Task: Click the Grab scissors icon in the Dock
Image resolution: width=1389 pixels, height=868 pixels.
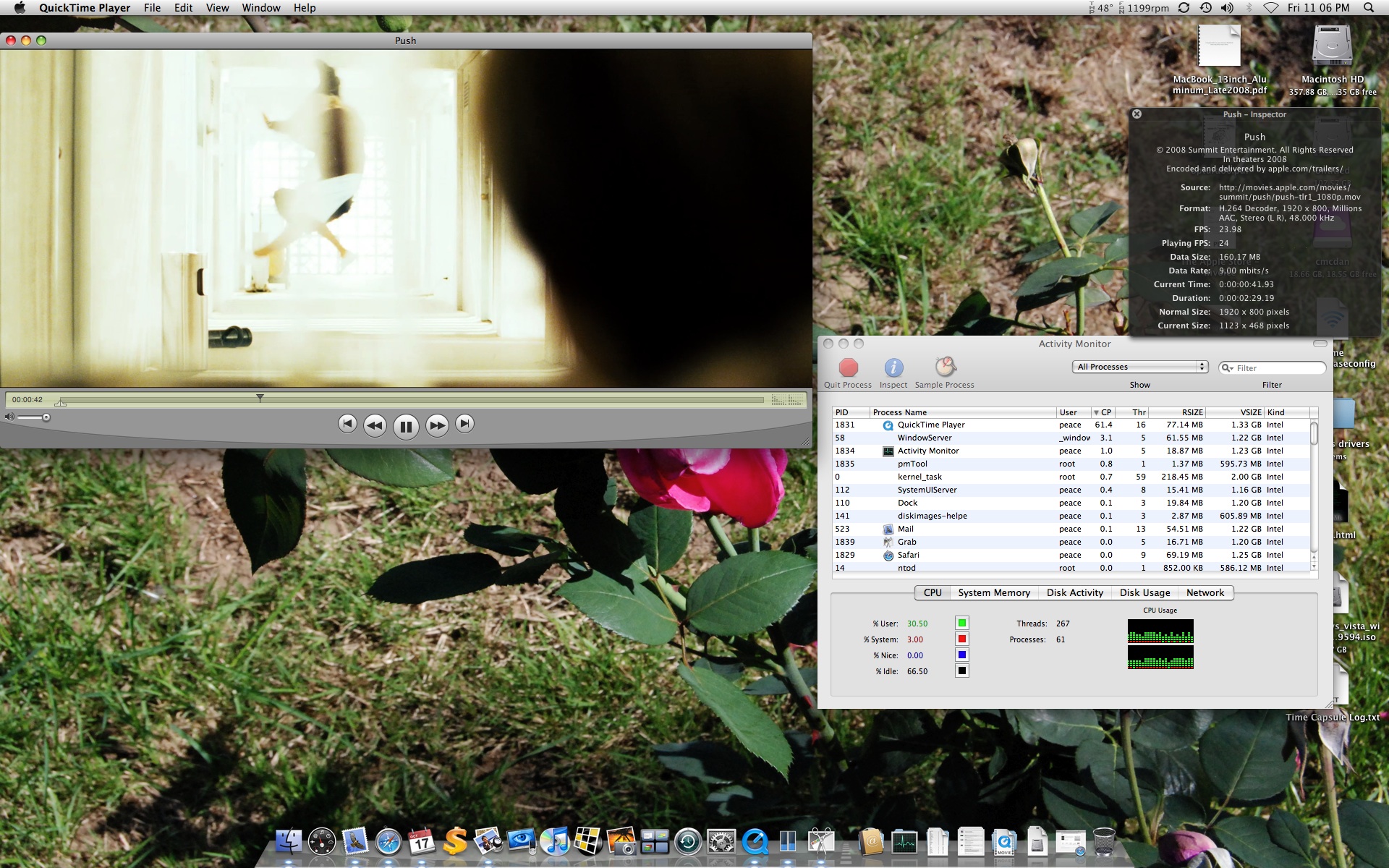Action: pyautogui.click(x=821, y=842)
